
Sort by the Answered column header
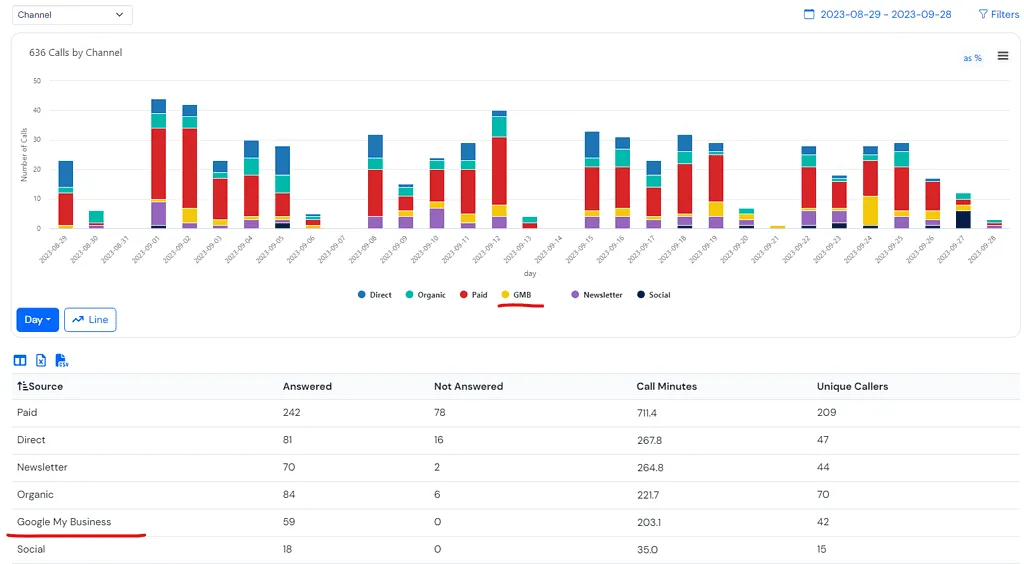[307, 386]
